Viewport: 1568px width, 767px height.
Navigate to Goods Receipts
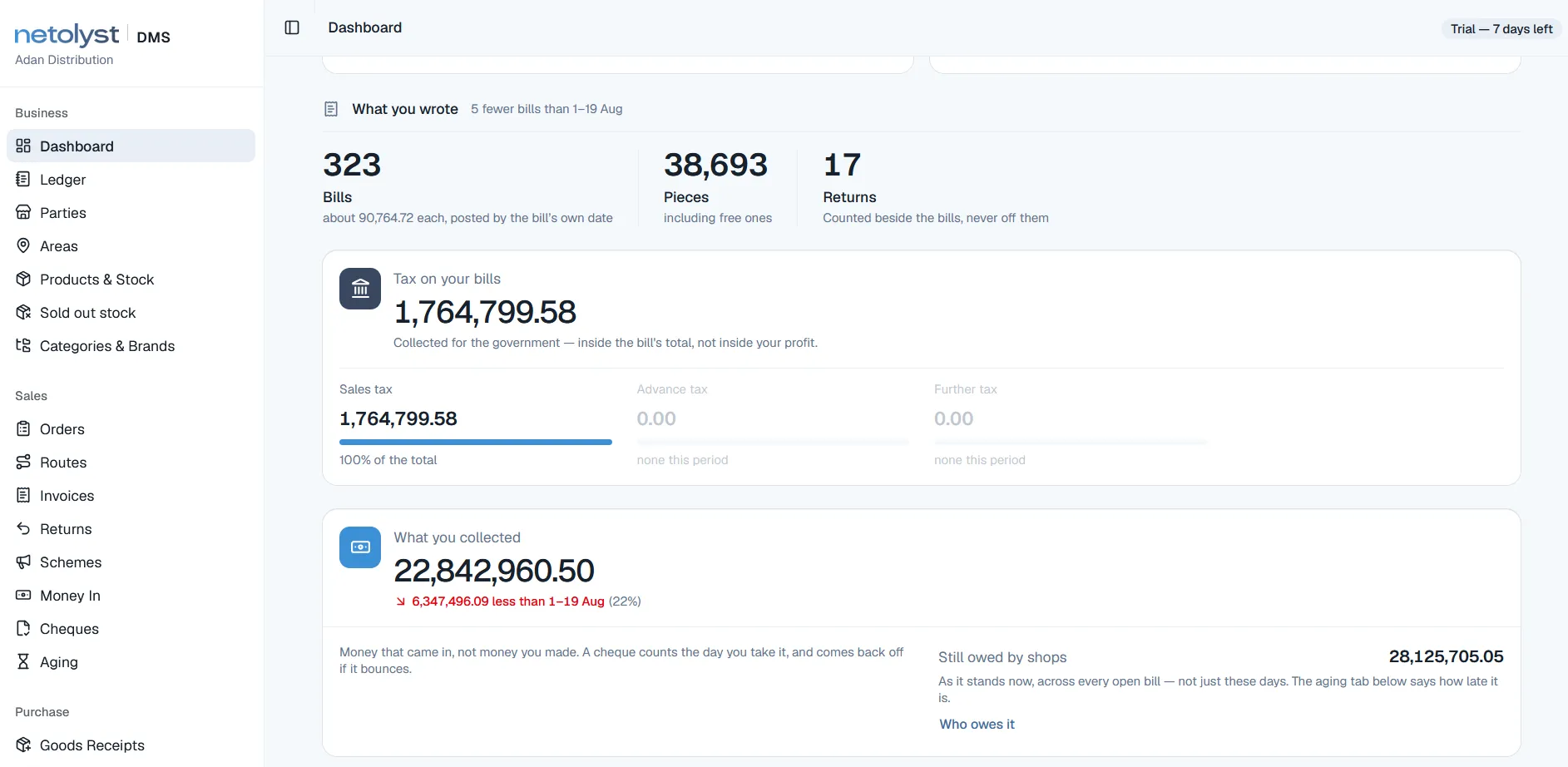click(131, 745)
